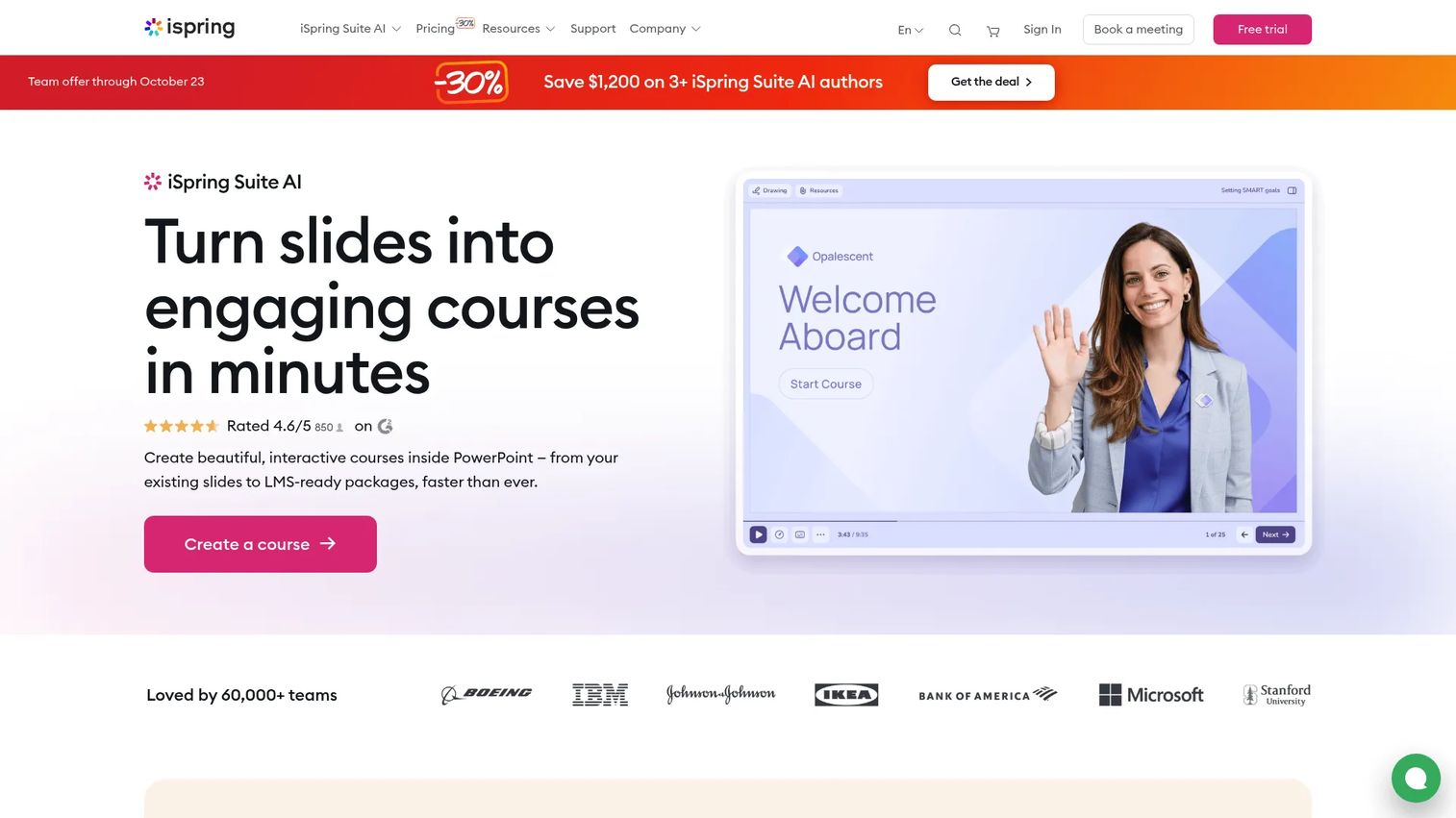Viewport: 1456px width, 818px height.
Task: Click the Opalescent diamond logo in slide
Action: coord(797,257)
